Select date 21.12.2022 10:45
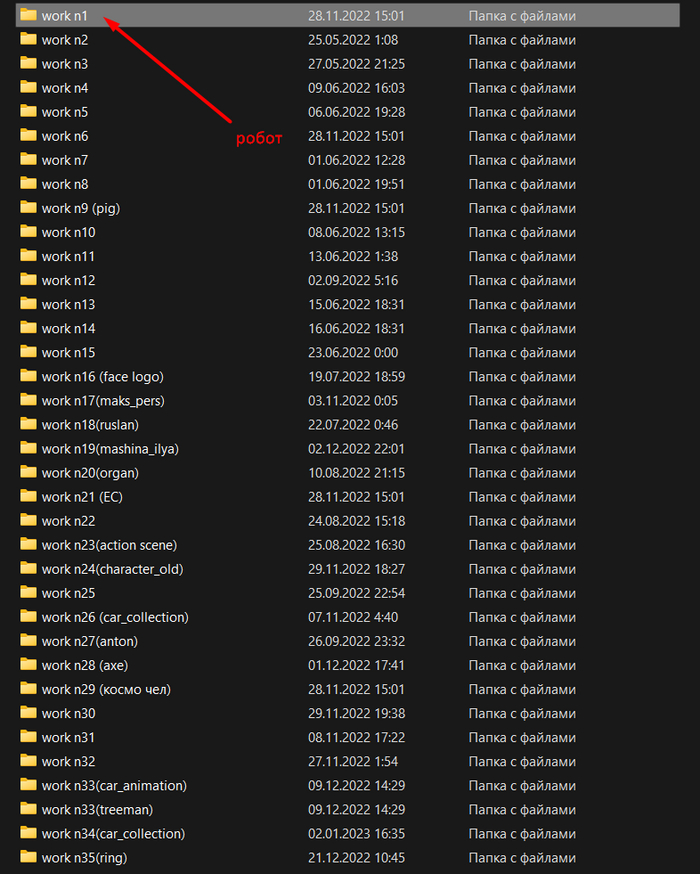Image resolution: width=700 pixels, height=874 pixels. (357, 857)
